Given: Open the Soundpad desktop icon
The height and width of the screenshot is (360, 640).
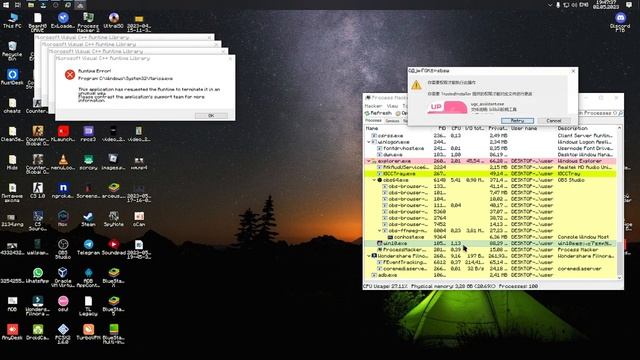Looking at the screenshot, I should click(113, 247).
